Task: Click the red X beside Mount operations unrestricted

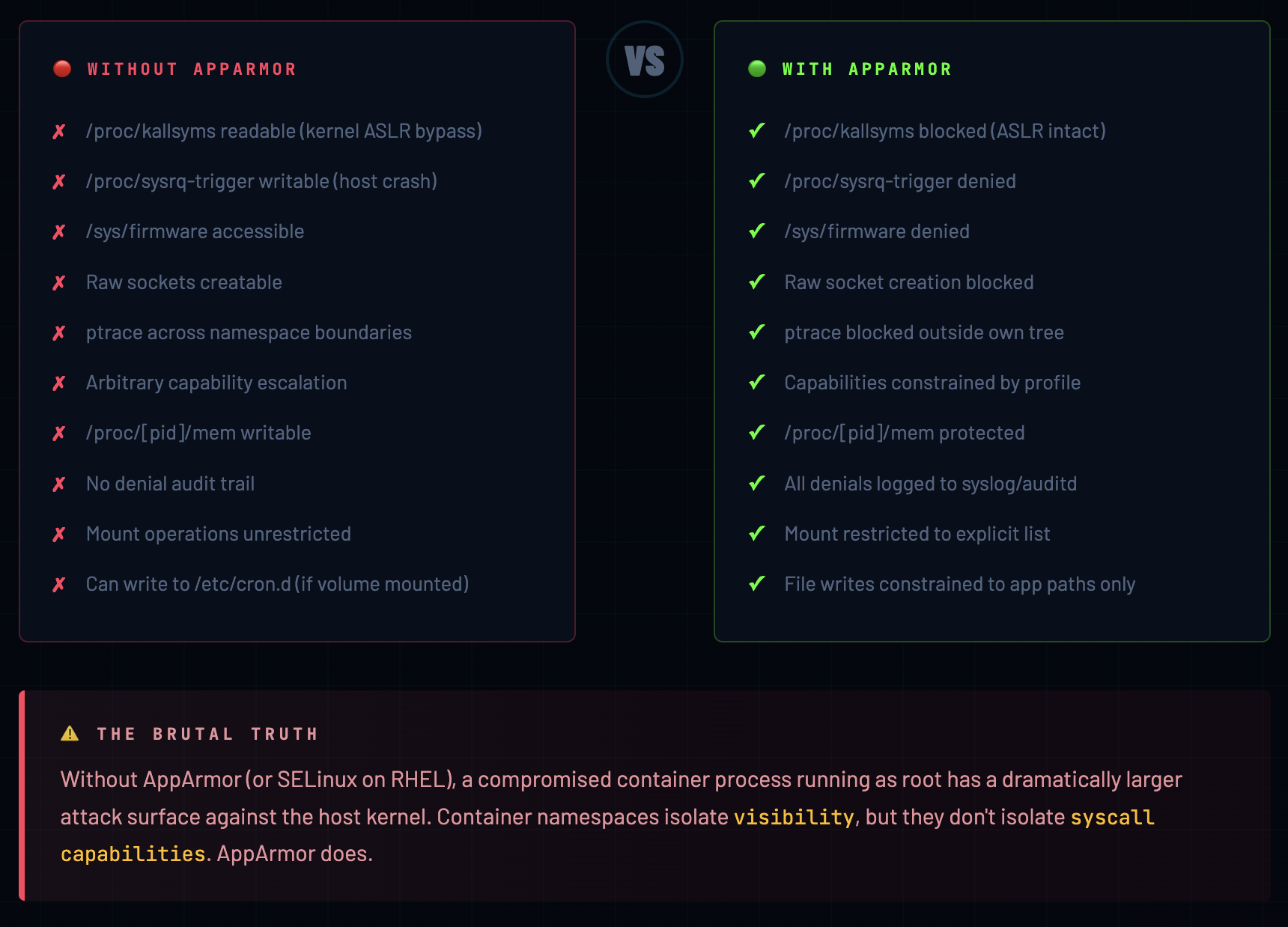Action: 59,535
